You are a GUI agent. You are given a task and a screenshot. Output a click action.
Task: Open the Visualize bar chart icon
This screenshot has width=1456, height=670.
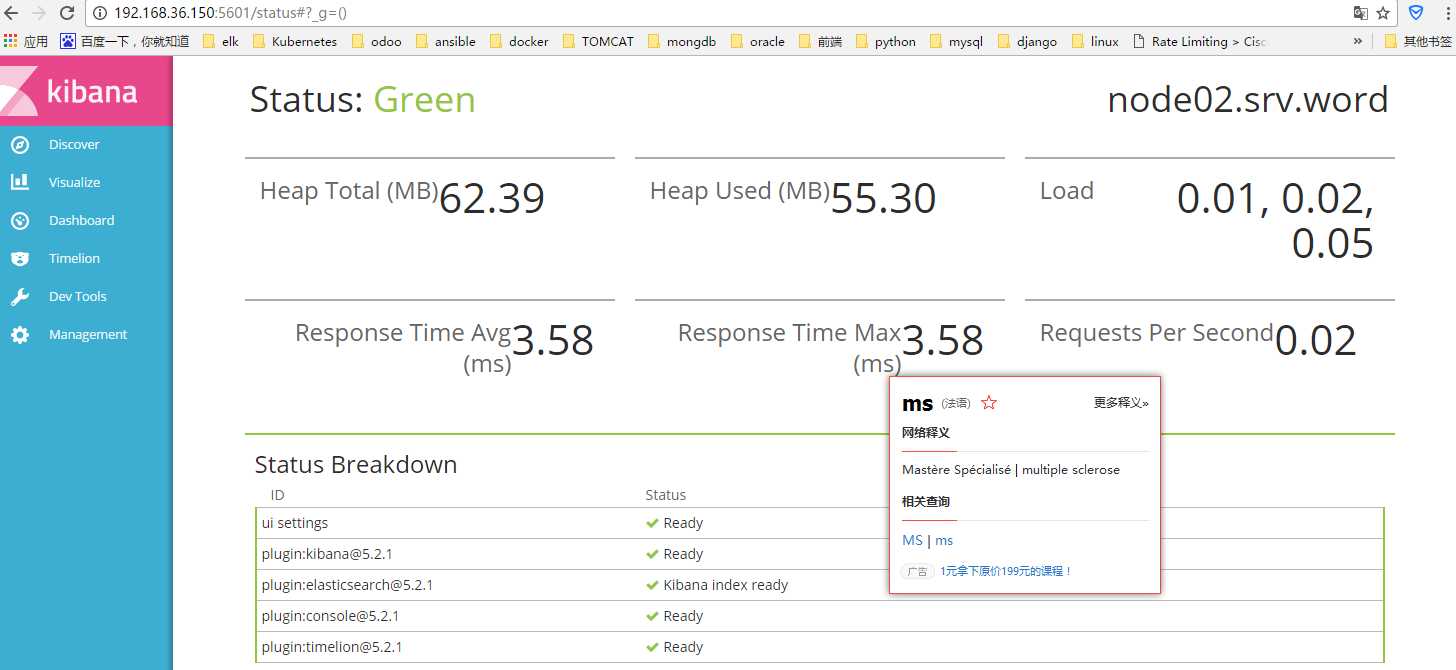pyautogui.click(x=20, y=182)
